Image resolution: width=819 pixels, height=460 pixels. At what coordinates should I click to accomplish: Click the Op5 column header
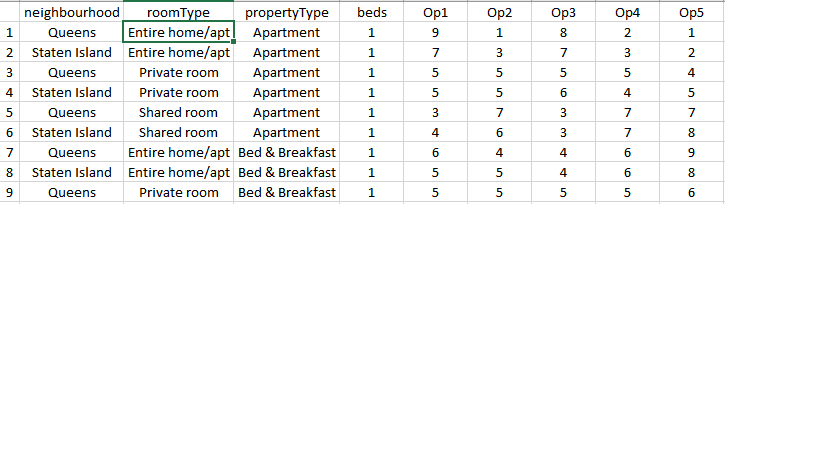tap(691, 13)
